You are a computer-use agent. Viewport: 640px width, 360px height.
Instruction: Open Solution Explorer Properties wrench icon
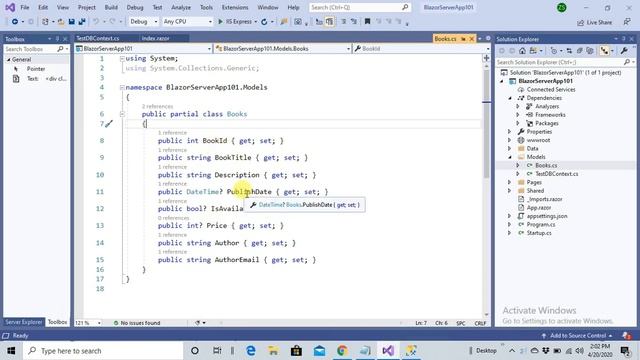click(x=624, y=51)
